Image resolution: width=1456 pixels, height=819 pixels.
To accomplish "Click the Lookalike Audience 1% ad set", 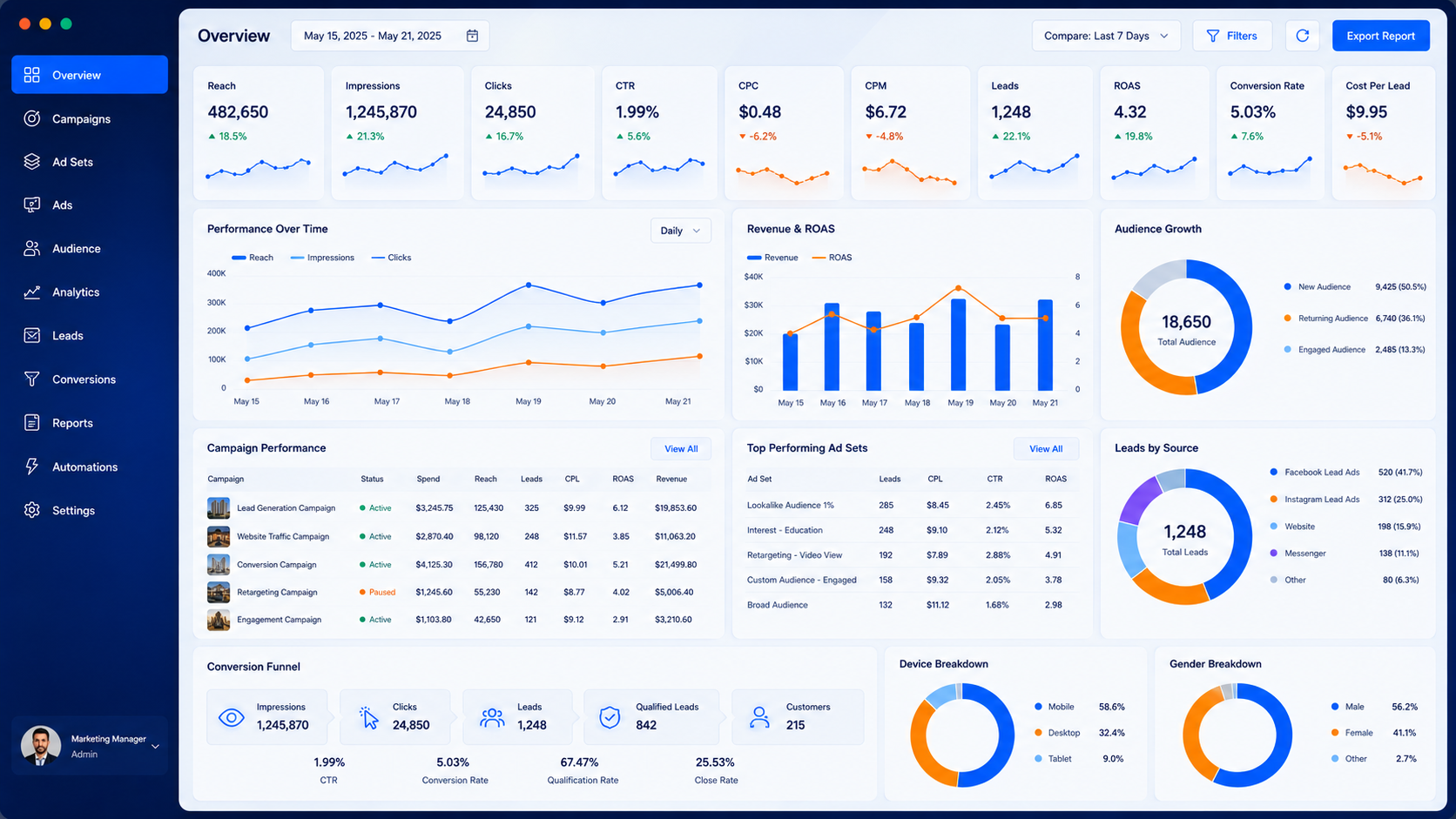I will 790,505.
